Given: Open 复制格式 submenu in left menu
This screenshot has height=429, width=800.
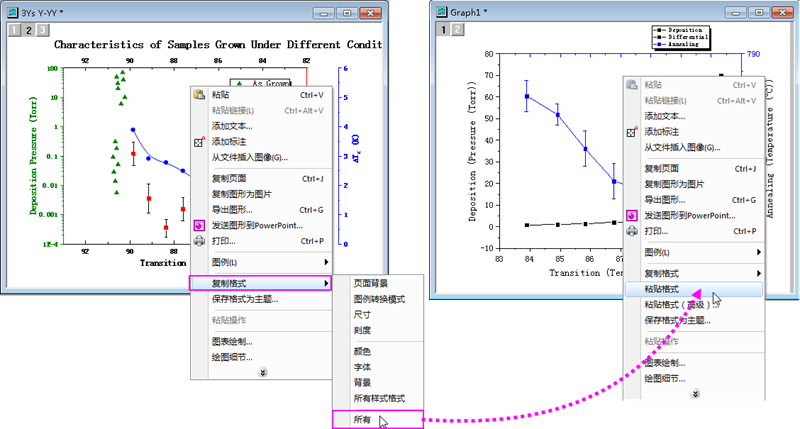Looking at the screenshot, I should coord(261,283).
